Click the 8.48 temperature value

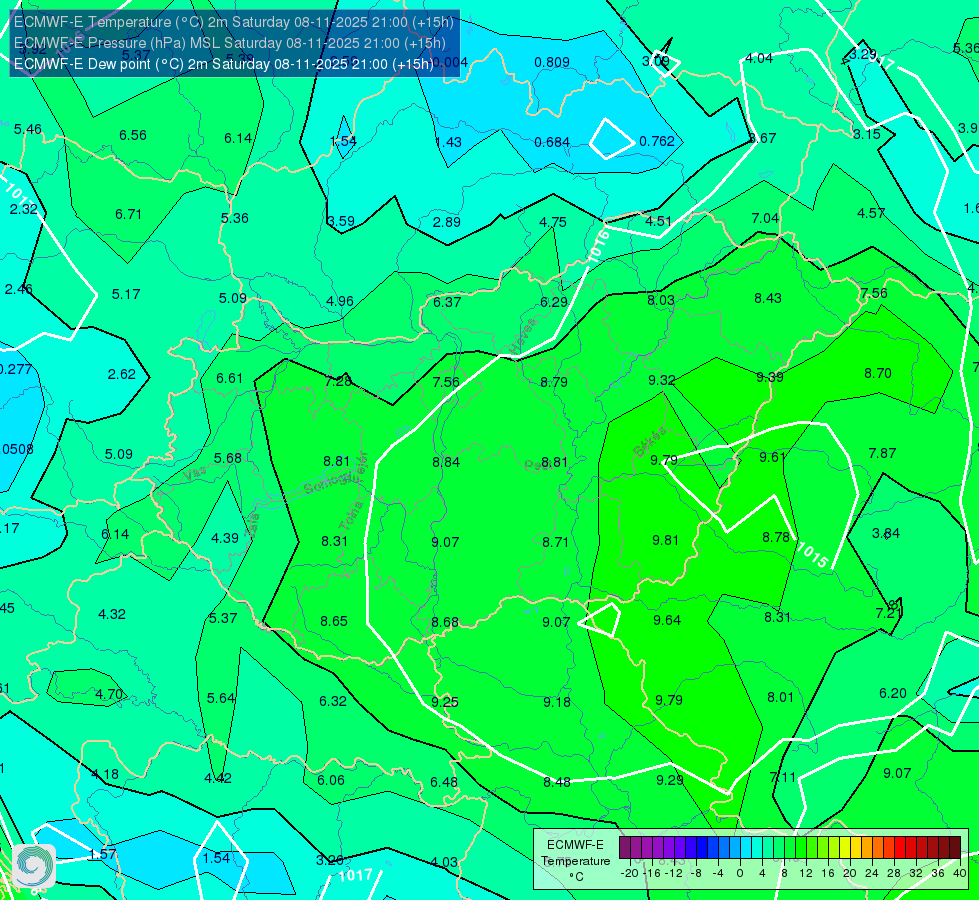point(557,783)
